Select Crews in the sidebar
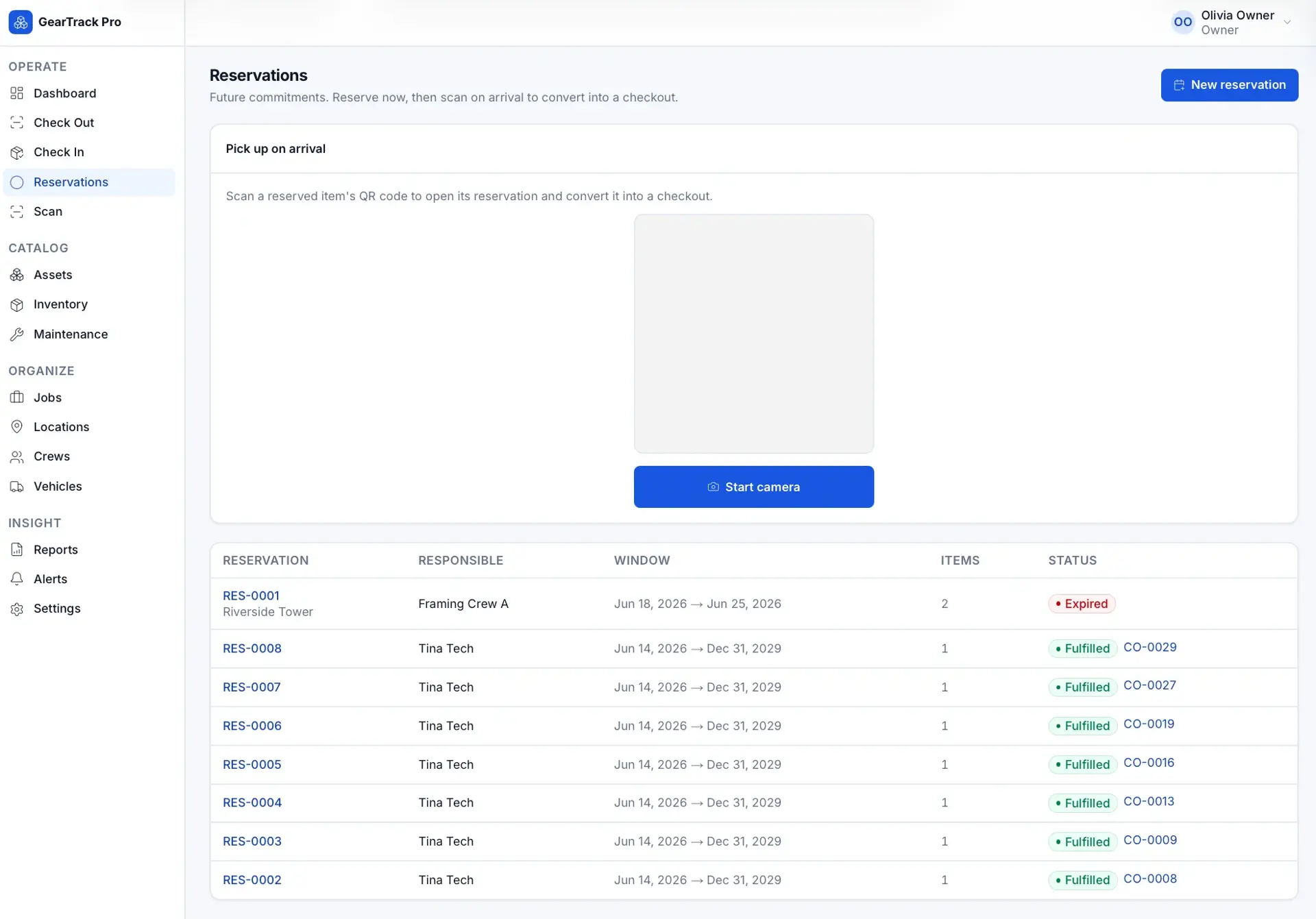Image resolution: width=1316 pixels, height=919 pixels. (x=89, y=456)
